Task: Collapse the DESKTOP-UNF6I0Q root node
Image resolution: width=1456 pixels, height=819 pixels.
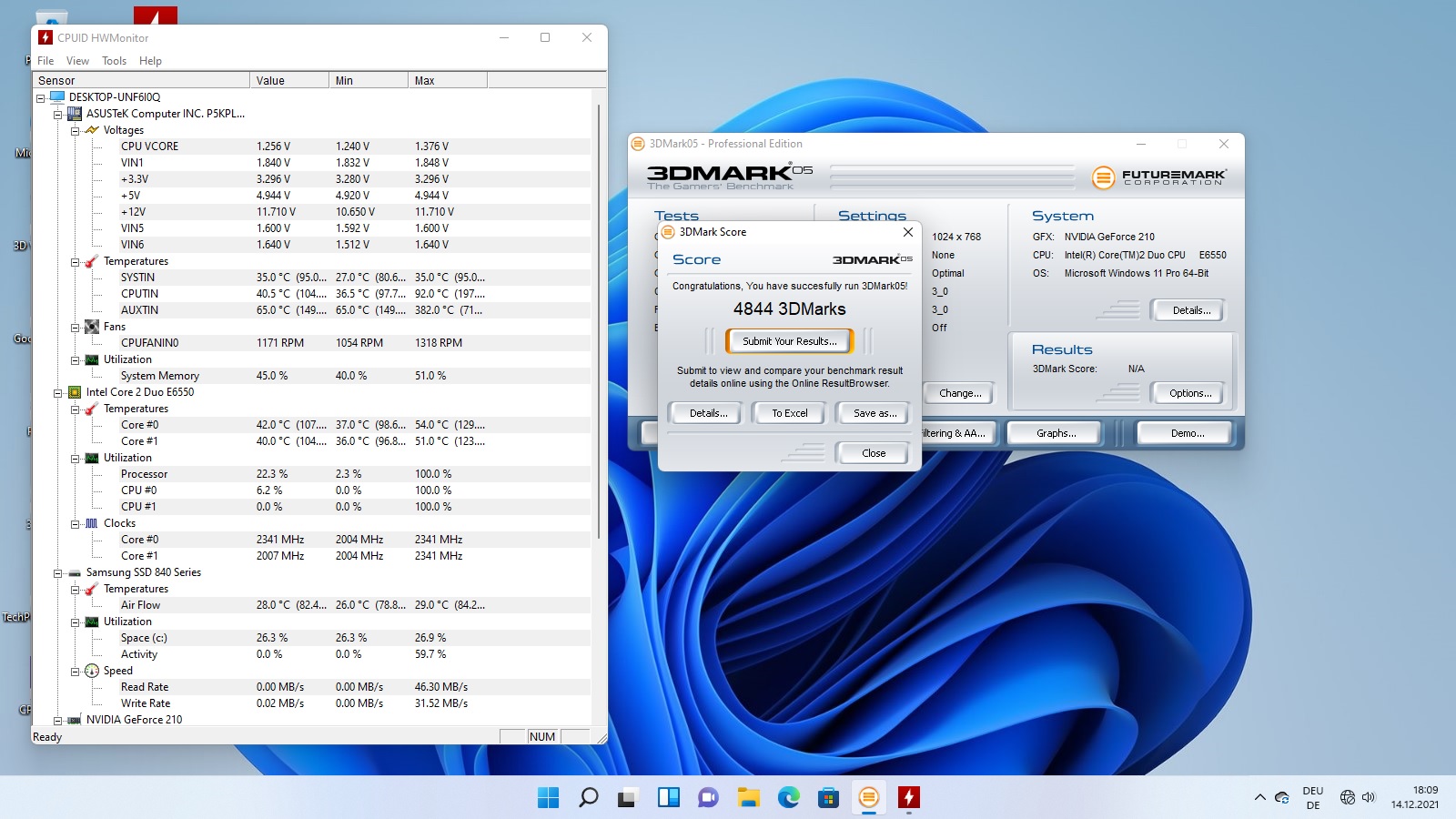Action: click(x=40, y=98)
